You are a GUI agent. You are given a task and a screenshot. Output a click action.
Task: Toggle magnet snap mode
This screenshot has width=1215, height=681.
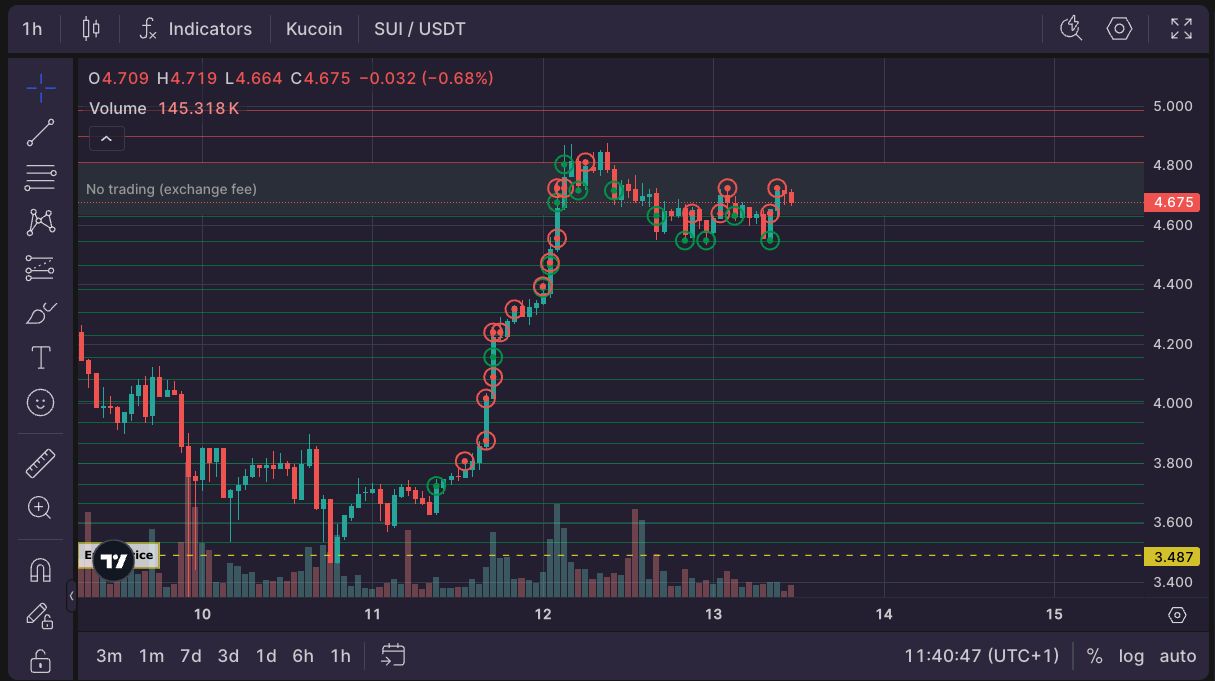pyautogui.click(x=40, y=570)
